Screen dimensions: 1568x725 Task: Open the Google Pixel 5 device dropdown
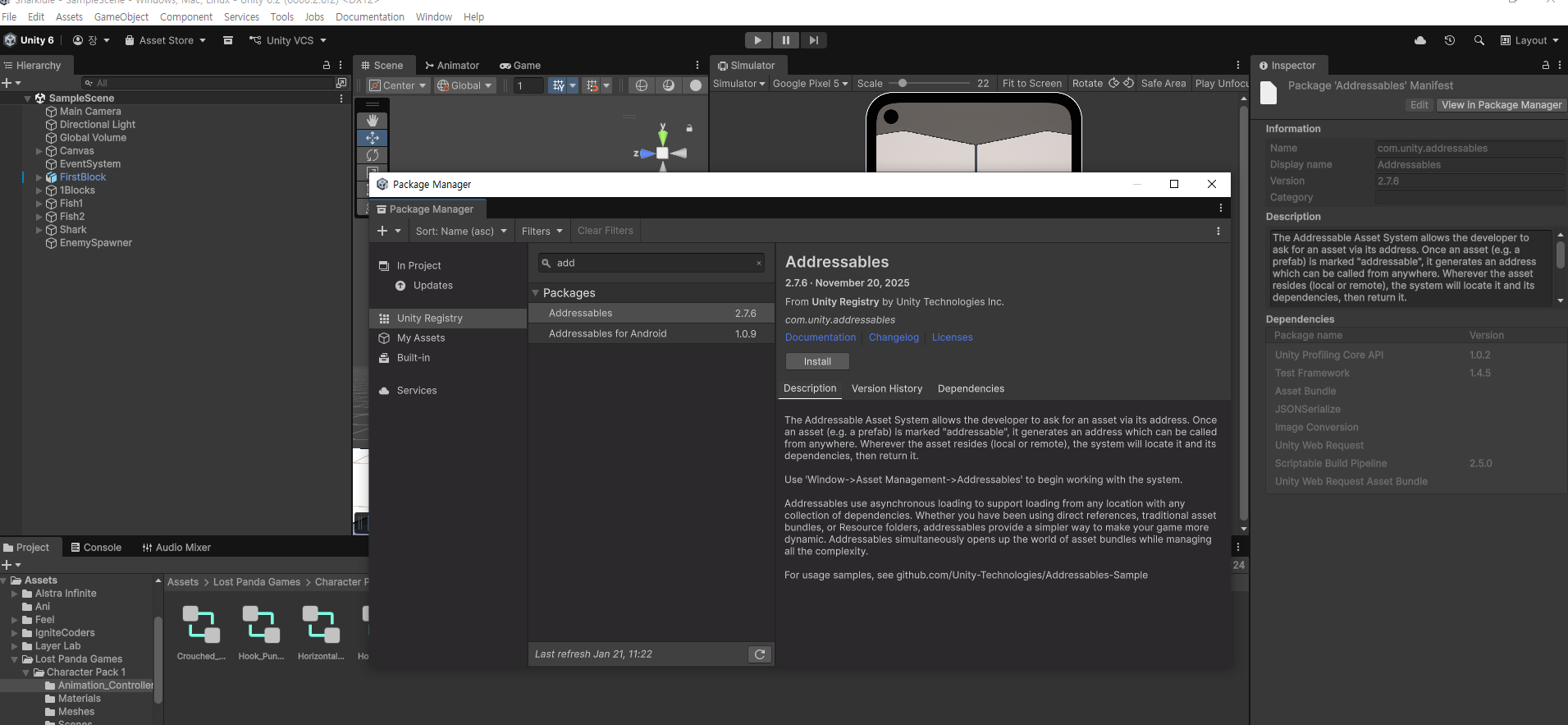811,83
